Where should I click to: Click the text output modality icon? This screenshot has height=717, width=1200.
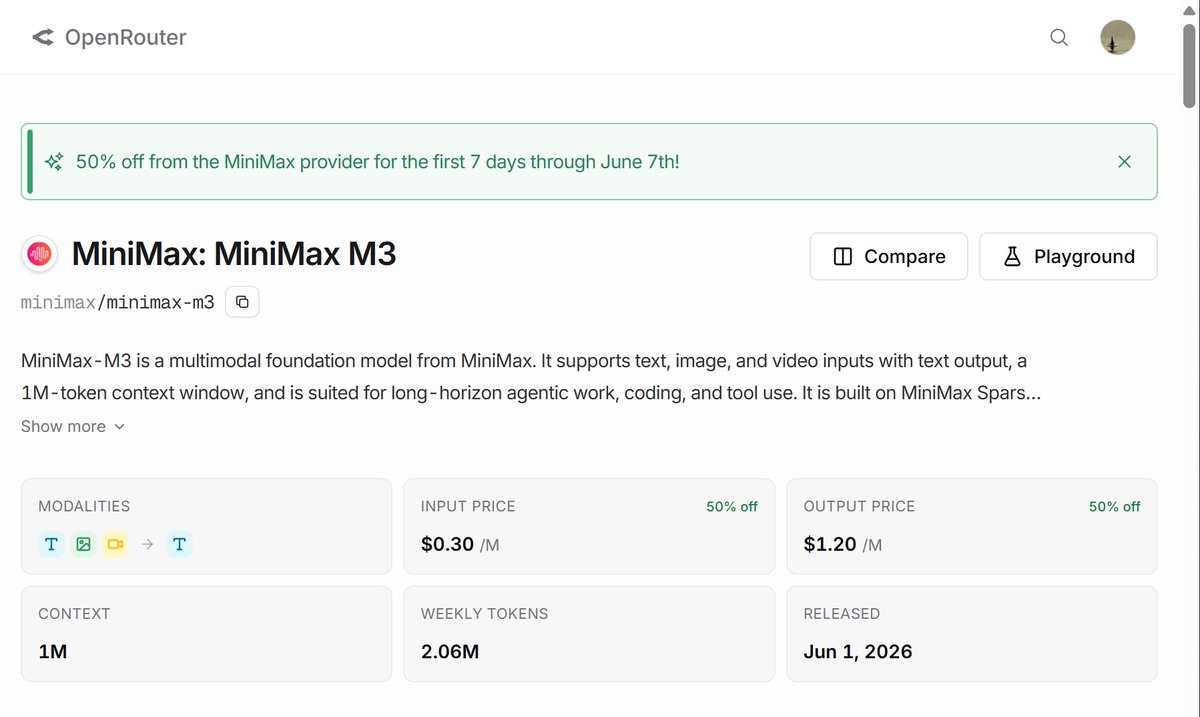click(x=179, y=544)
